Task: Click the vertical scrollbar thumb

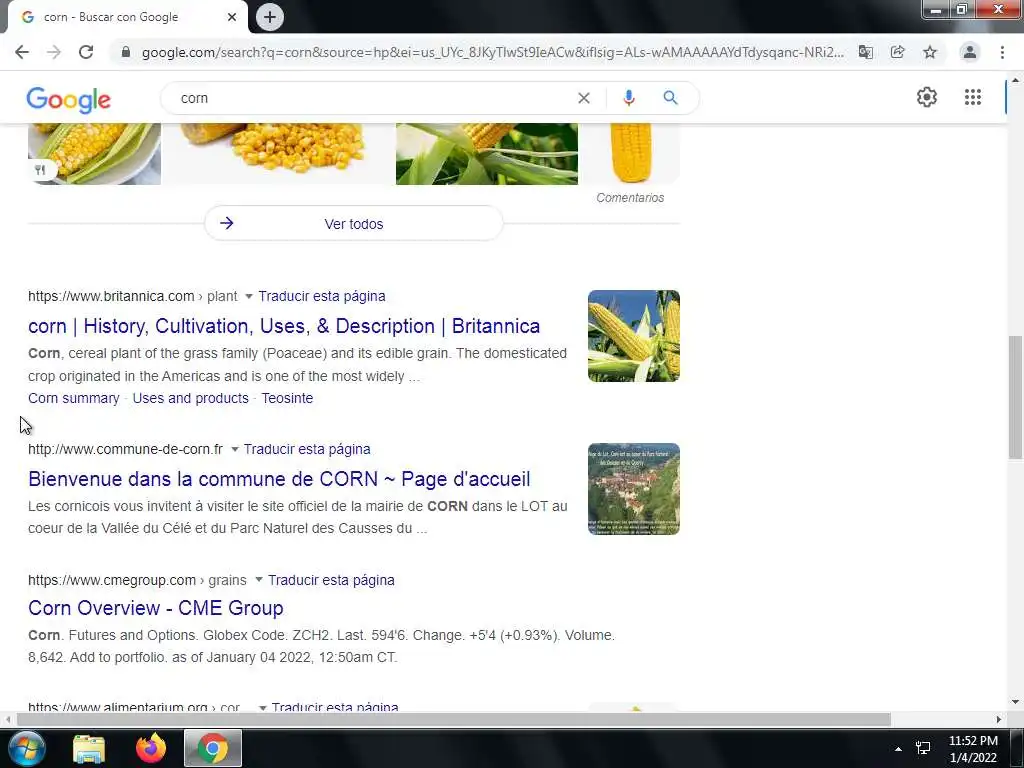Action: point(1015,397)
